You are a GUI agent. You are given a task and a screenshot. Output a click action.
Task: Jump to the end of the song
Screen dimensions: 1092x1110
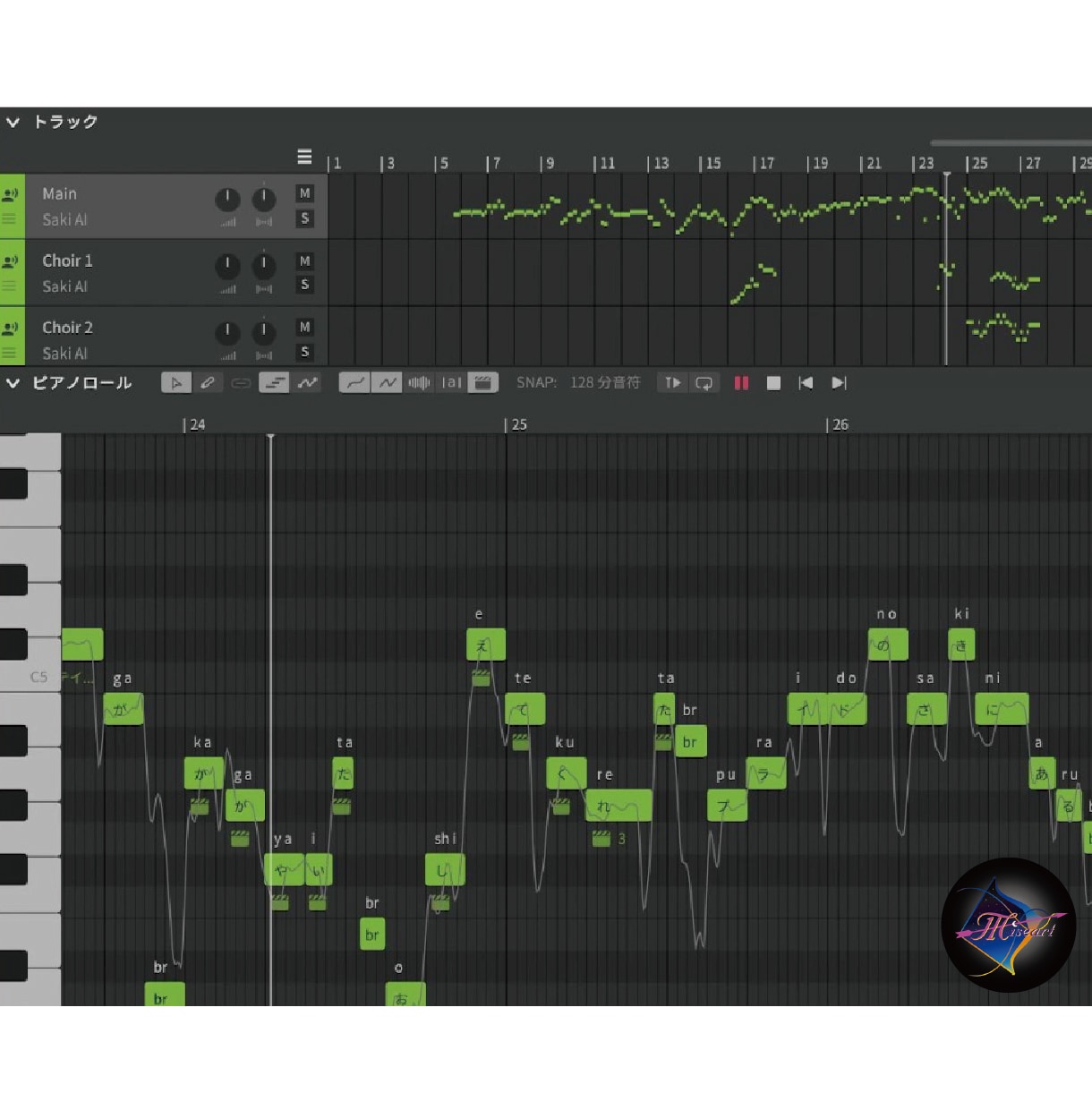point(839,383)
